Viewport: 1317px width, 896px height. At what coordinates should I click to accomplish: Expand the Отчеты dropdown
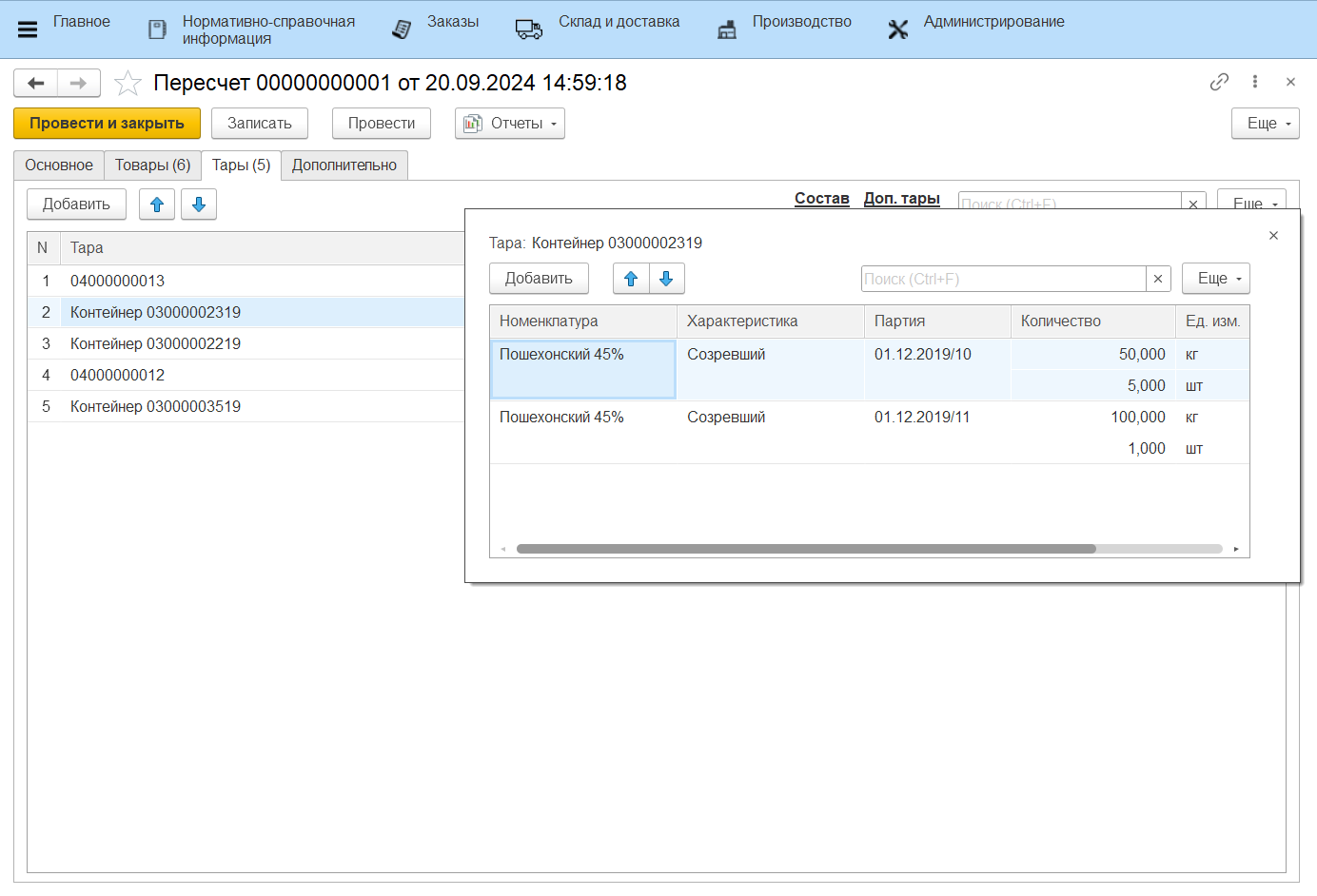click(510, 124)
